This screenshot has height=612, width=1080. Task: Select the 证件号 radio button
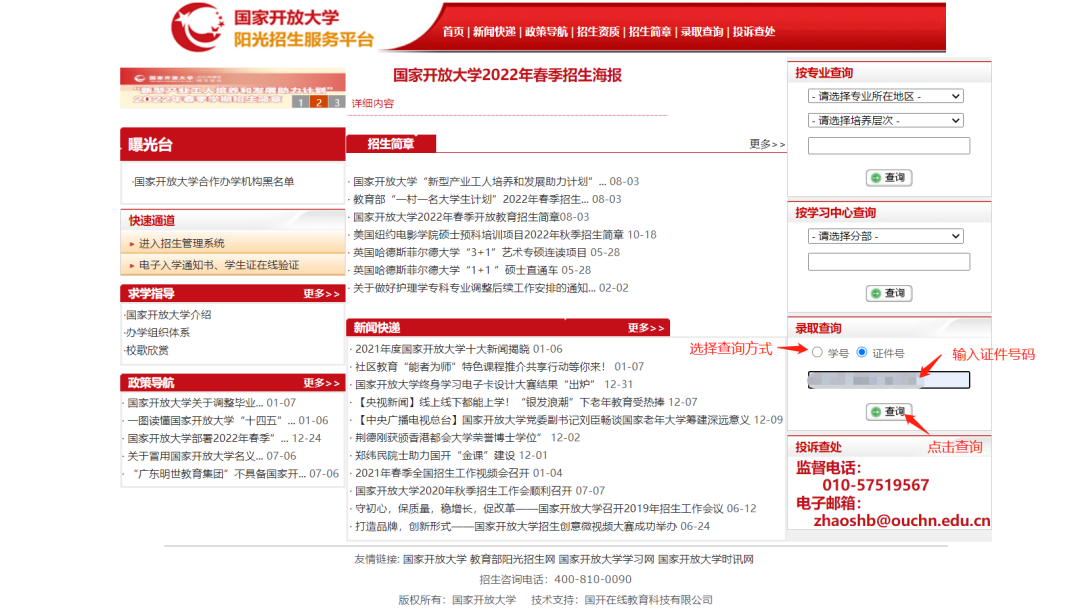tap(862, 352)
